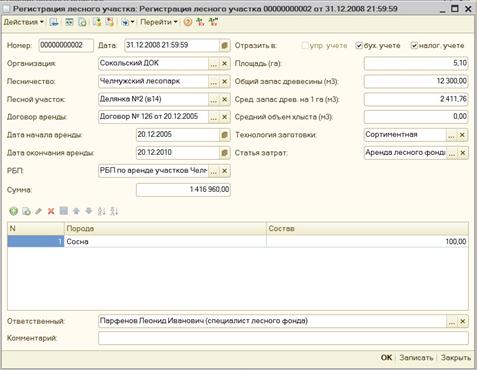
Task: Click the Сумма input field
Action: point(183,190)
